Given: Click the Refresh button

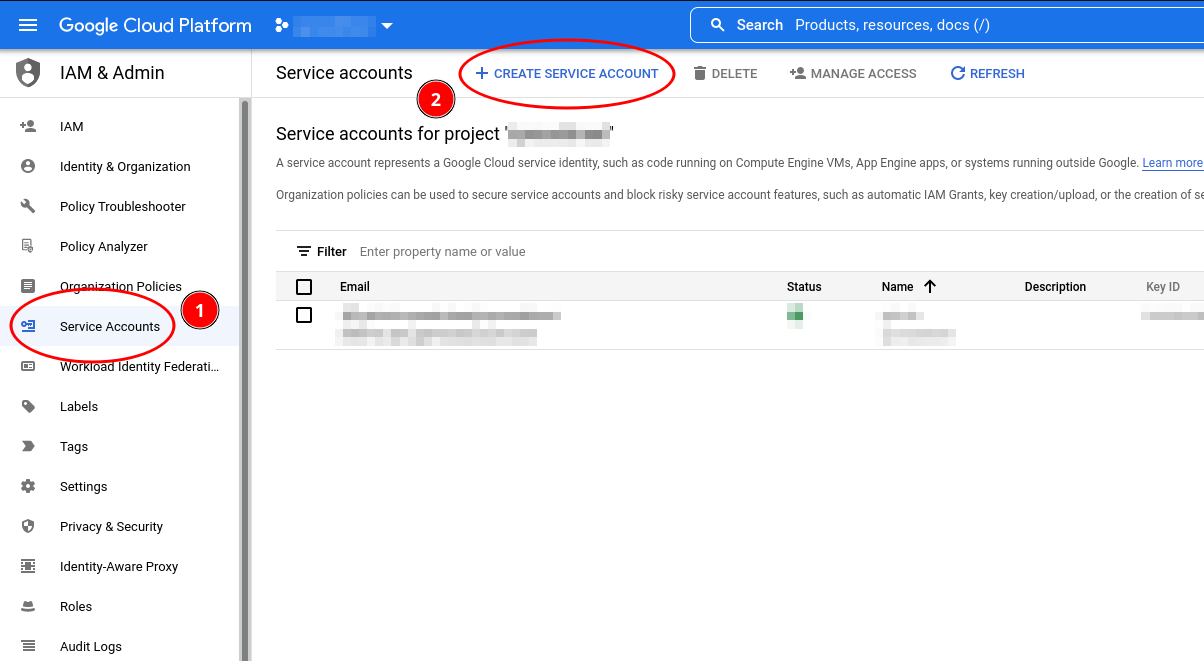Looking at the screenshot, I should [987, 73].
